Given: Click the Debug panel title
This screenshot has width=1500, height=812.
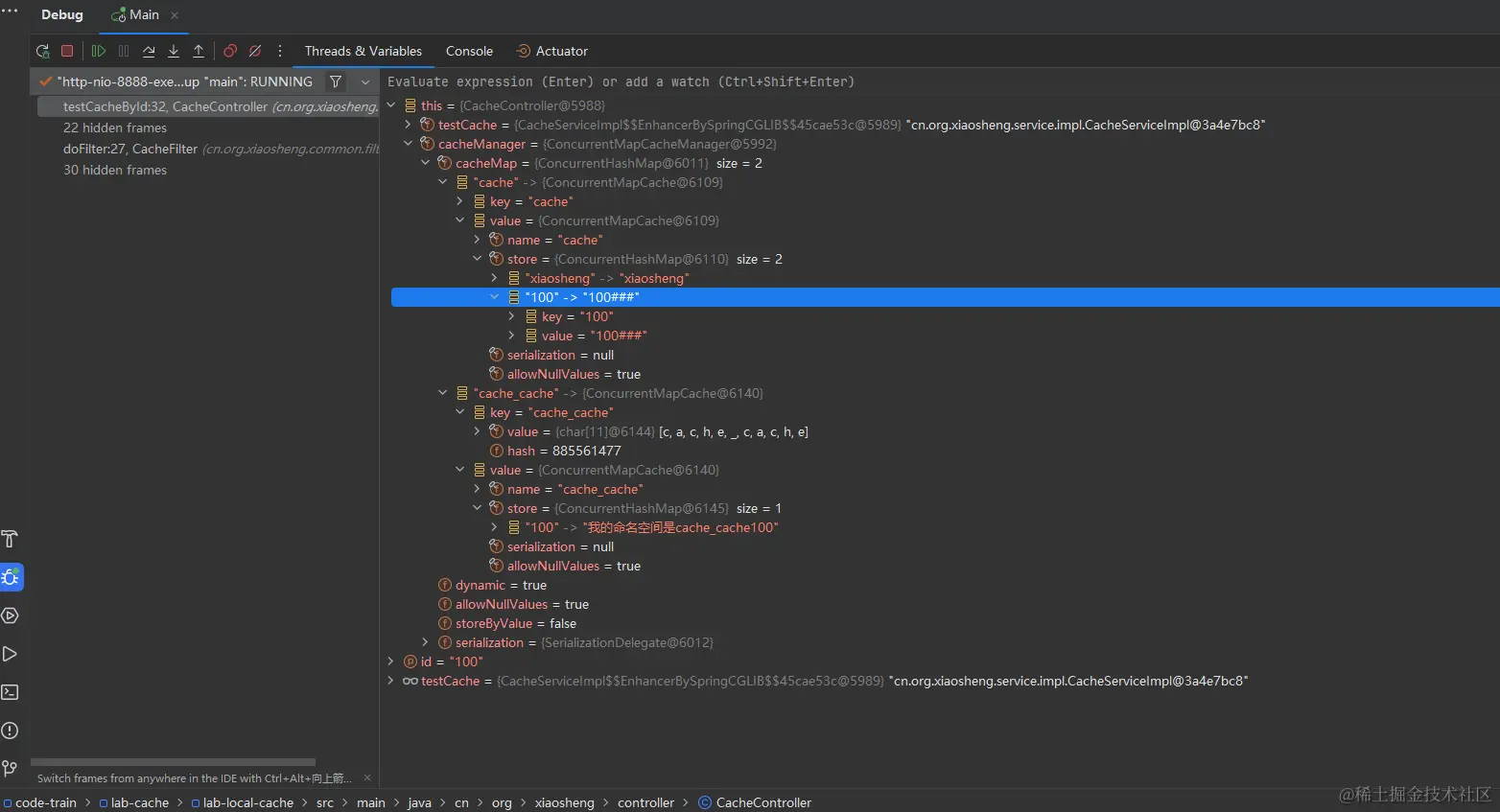Looking at the screenshot, I should pos(62,15).
